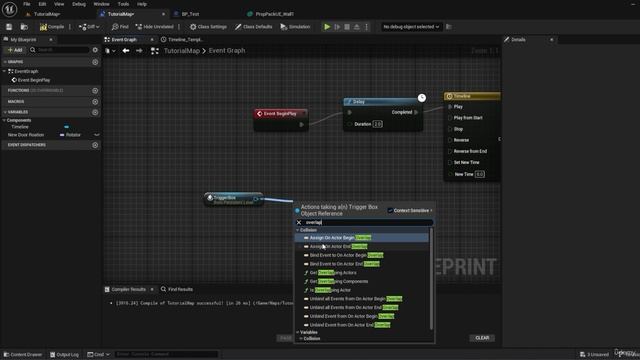The height and width of the screenshot is (360, 640).
Task: Add new graph via plus icon
Action: coord(95,62)
